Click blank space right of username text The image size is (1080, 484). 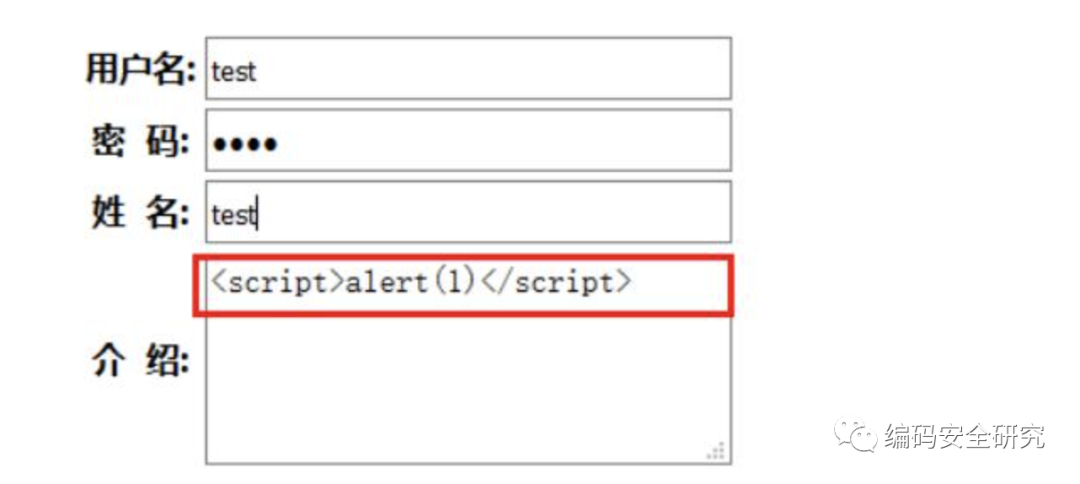coord(492,68)
